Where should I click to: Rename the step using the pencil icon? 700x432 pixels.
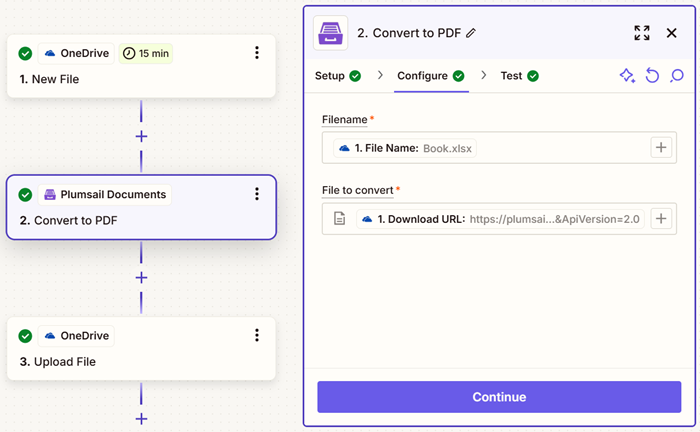[x=471, y=33]
